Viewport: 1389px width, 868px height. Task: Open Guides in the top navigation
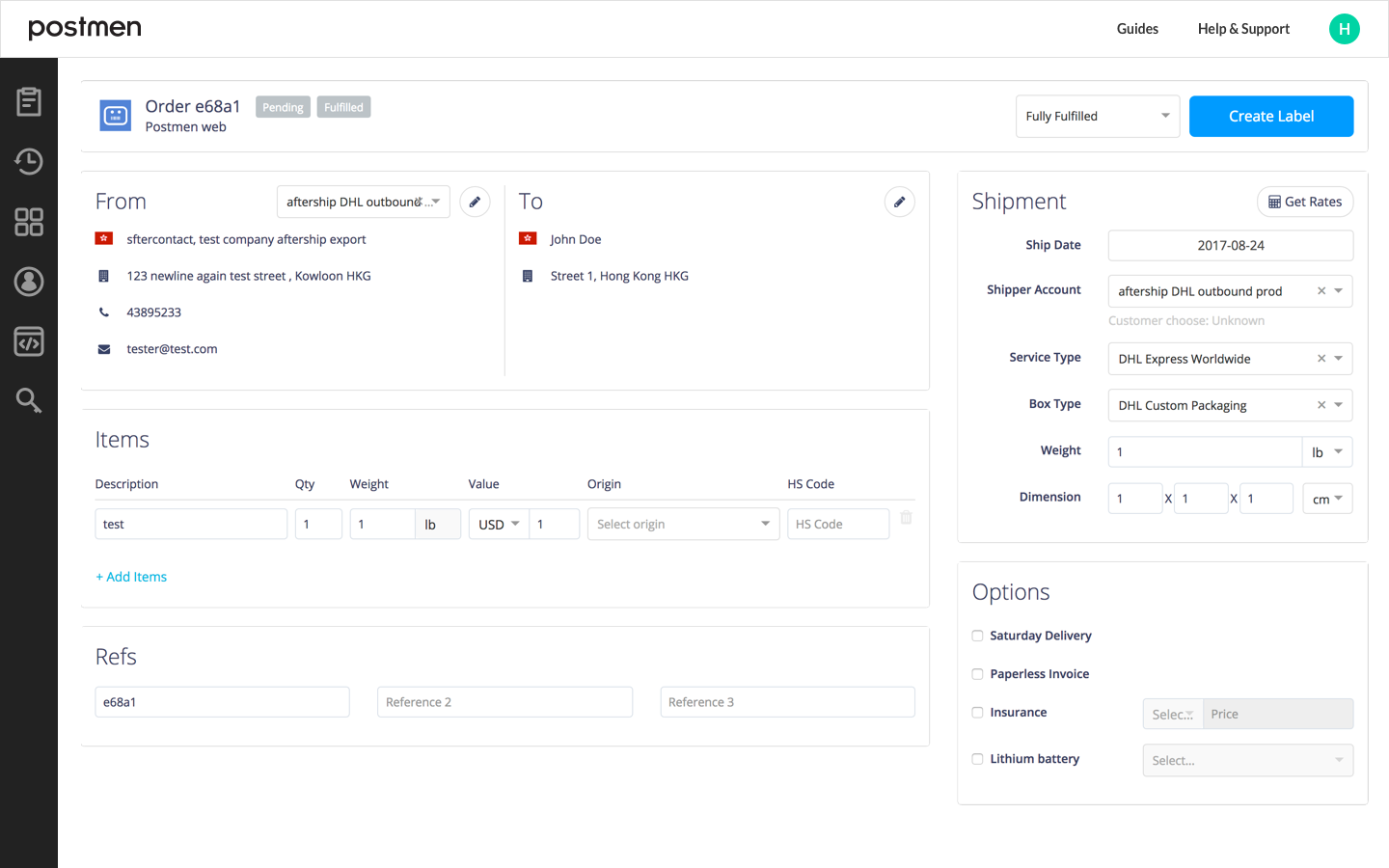pyautogui.click(x=1137, y=29)
